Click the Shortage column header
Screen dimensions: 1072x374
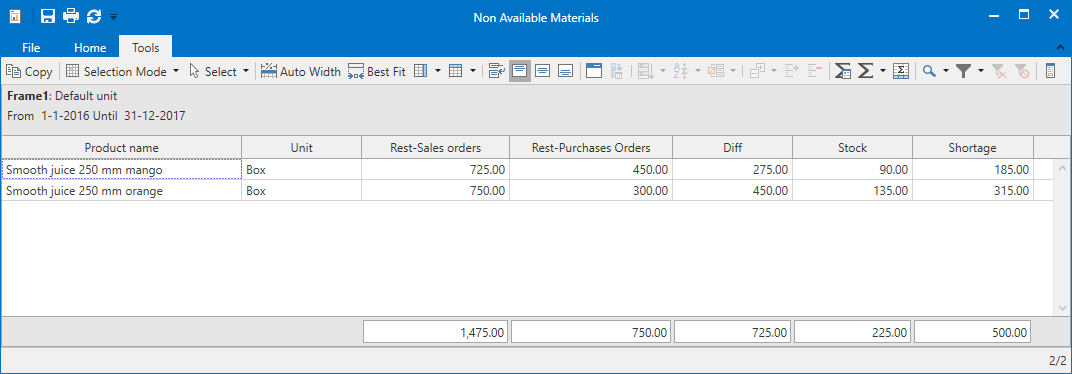point(972,148)
